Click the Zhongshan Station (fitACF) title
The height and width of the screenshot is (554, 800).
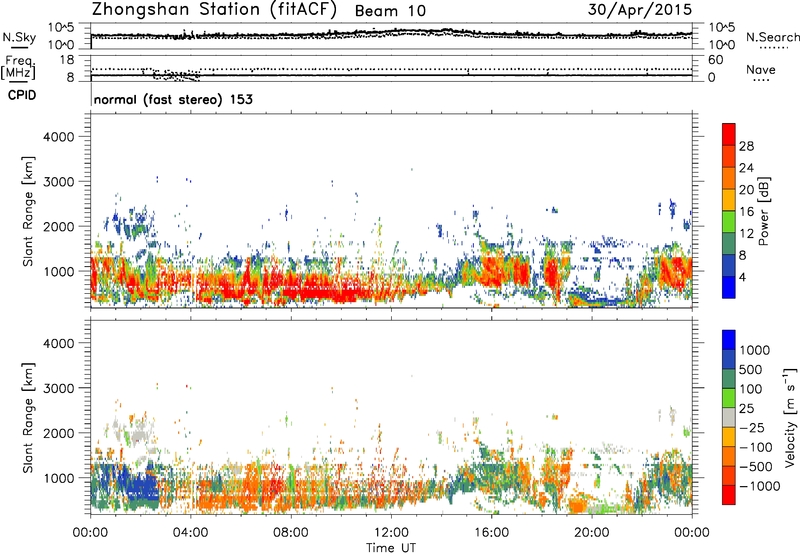pos(214,10)
